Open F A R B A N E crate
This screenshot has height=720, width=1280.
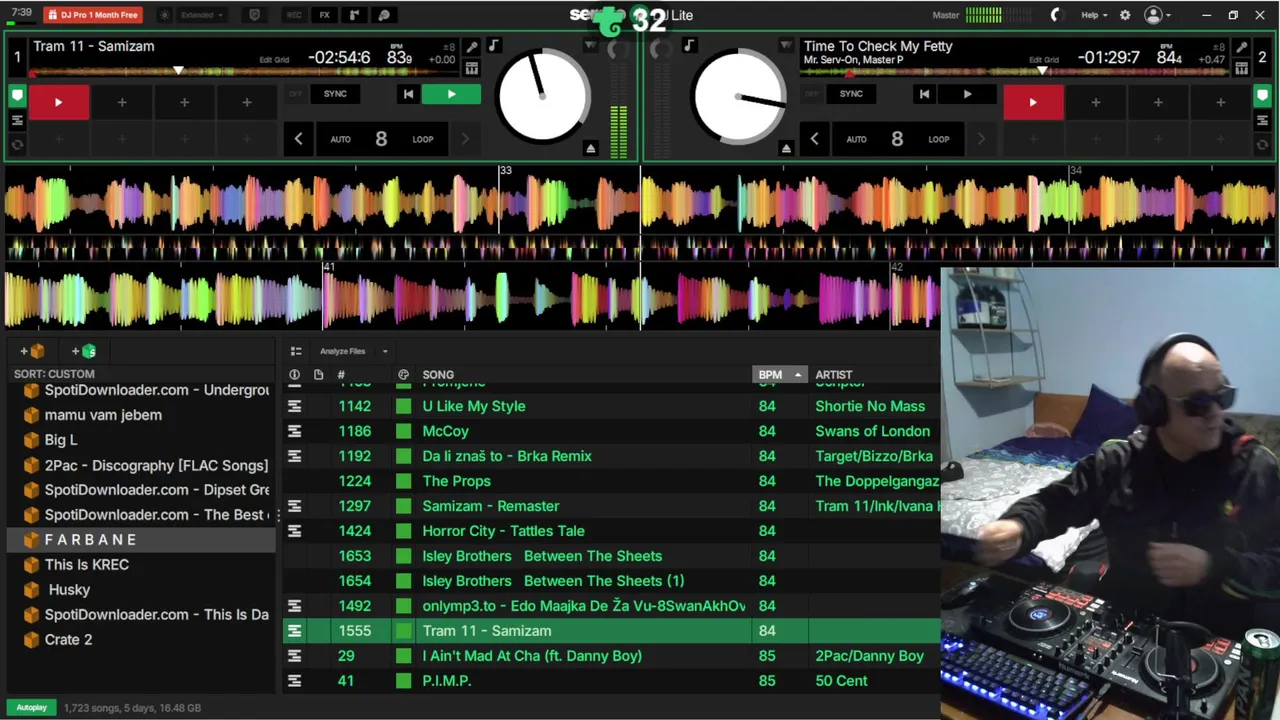coord(140,540)
